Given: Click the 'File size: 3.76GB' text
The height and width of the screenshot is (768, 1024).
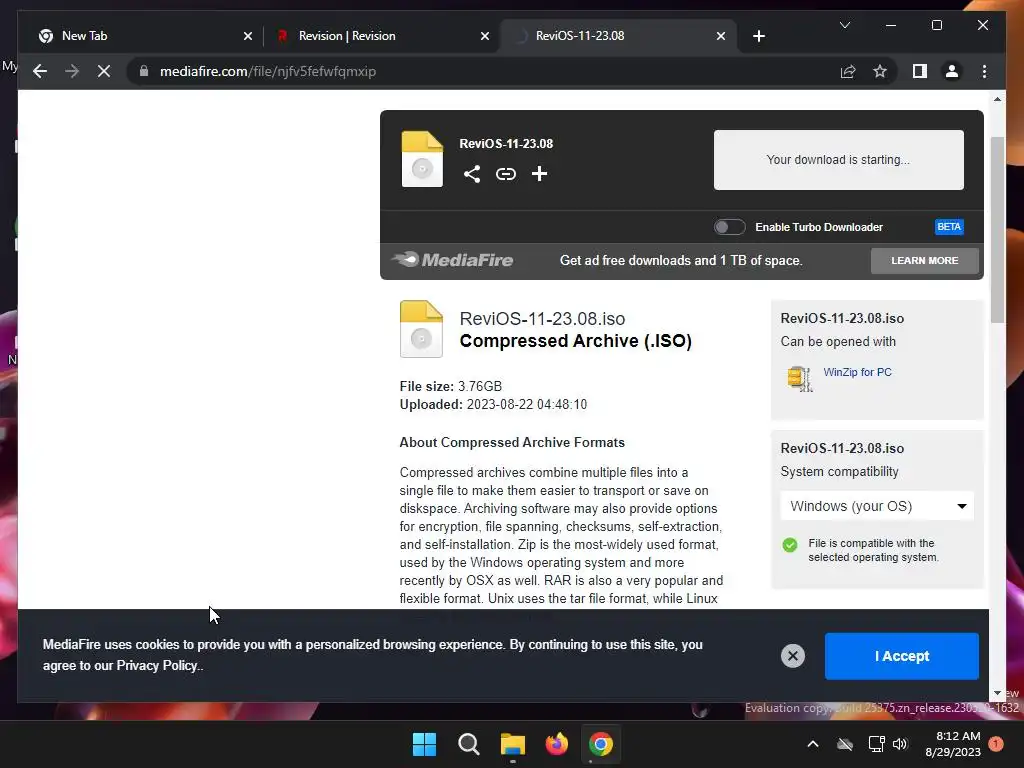Looking at the screenshot, I should tap(451, 387).
